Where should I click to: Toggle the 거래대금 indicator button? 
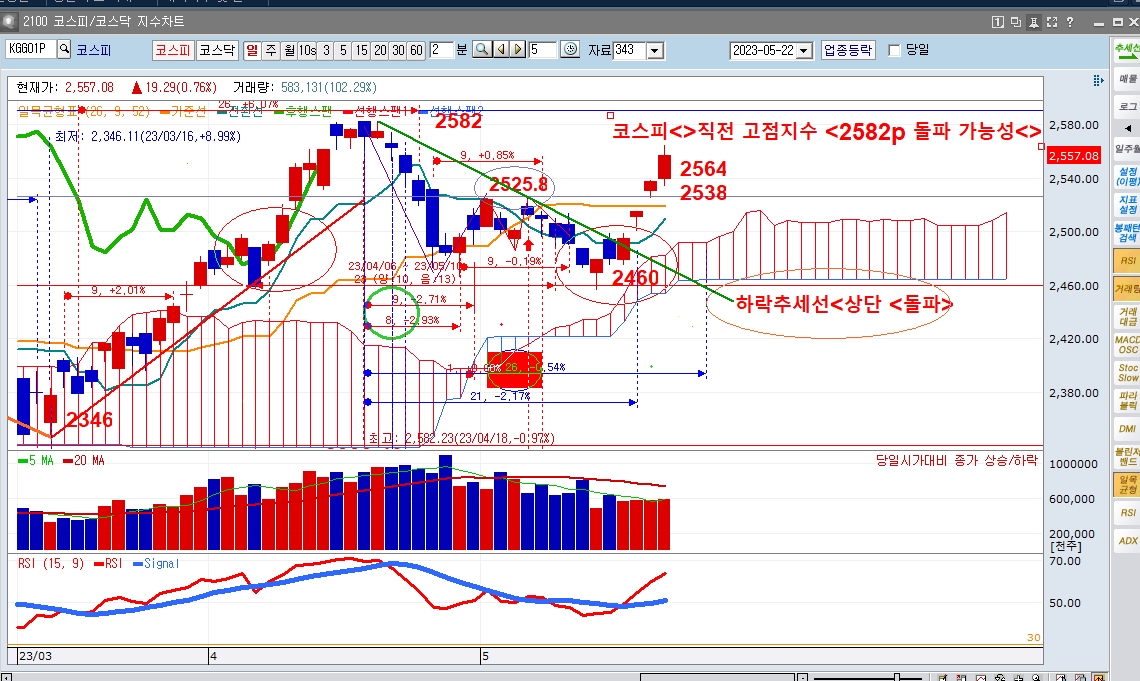pos(1127,317)
